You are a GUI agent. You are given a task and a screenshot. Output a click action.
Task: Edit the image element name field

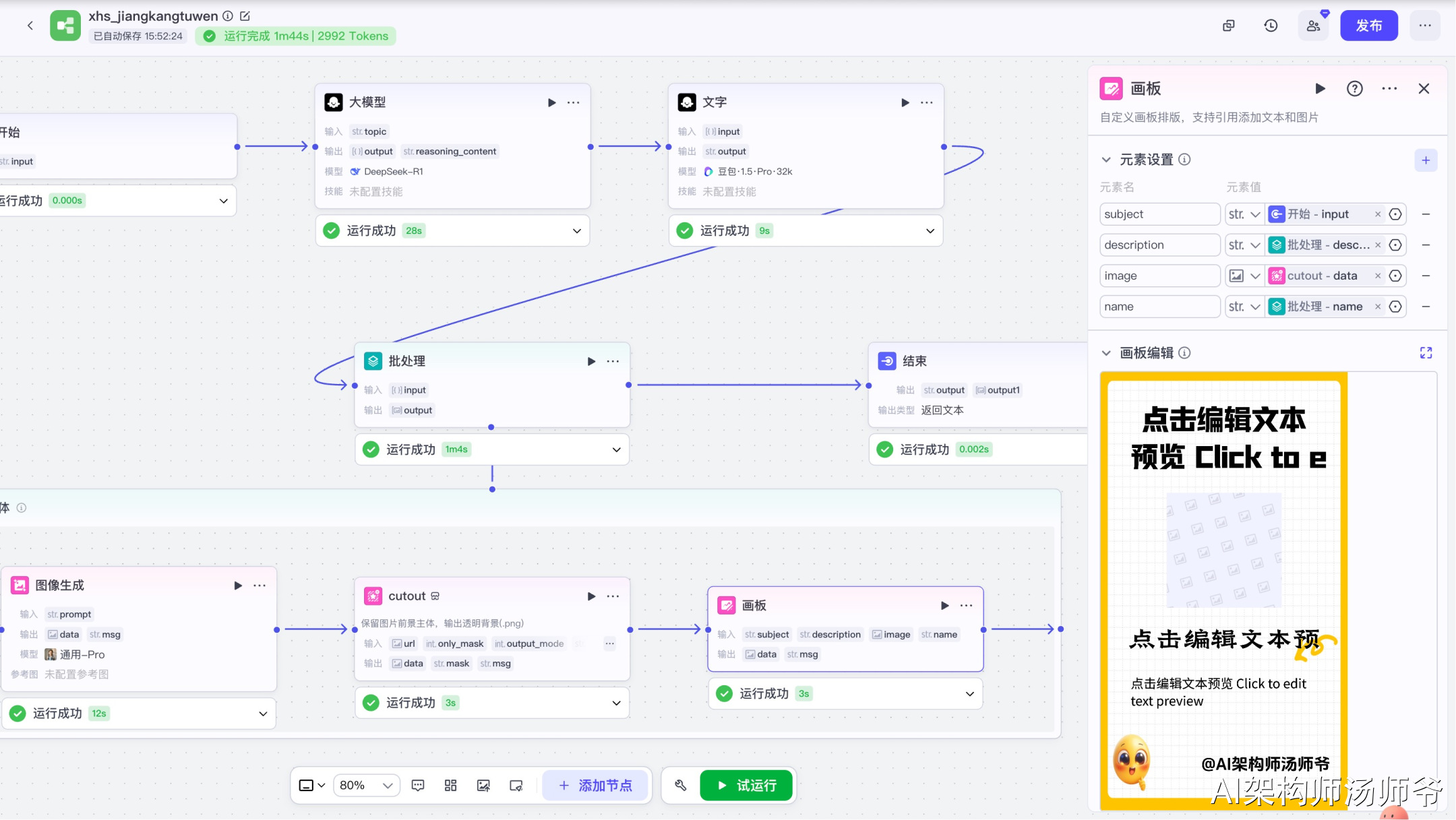pyautogui.click(x=1159, y=276)
